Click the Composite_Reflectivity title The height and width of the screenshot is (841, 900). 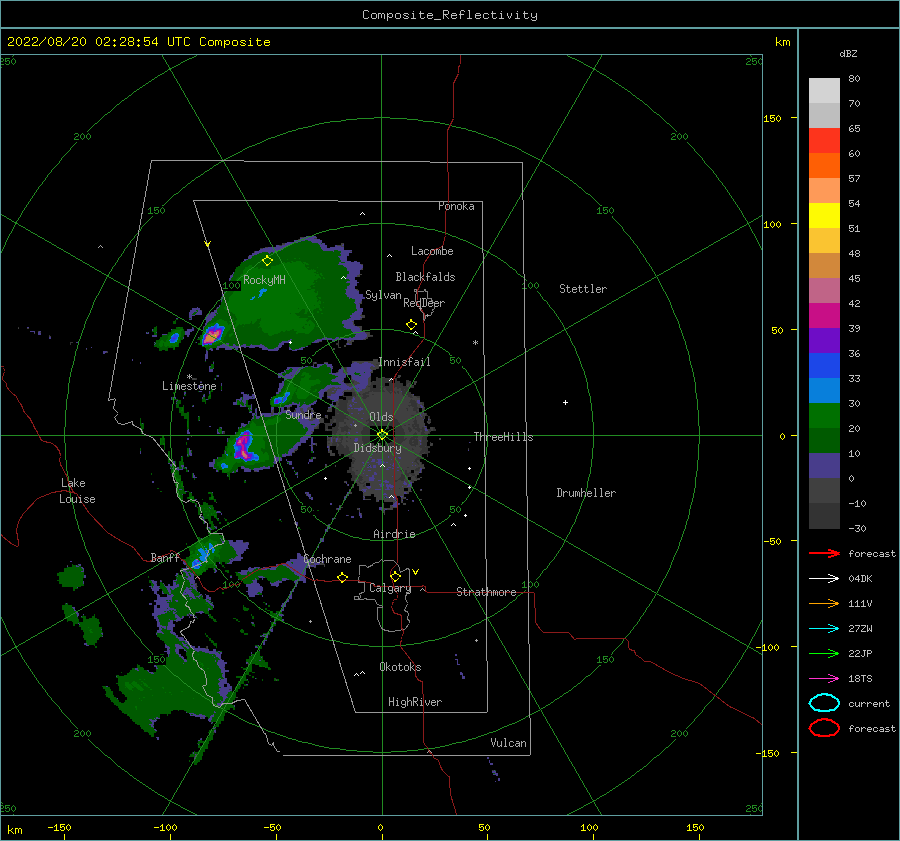click(x=449, y=15)
